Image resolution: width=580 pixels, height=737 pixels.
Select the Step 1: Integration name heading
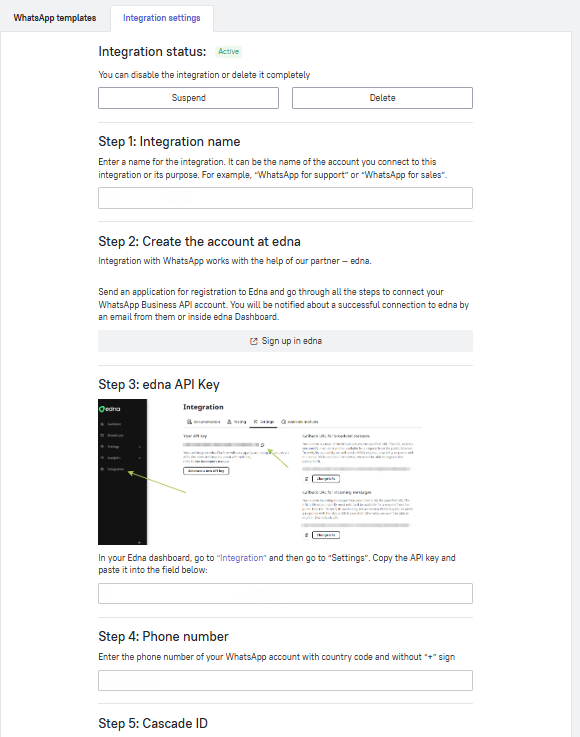click(169, 141)
